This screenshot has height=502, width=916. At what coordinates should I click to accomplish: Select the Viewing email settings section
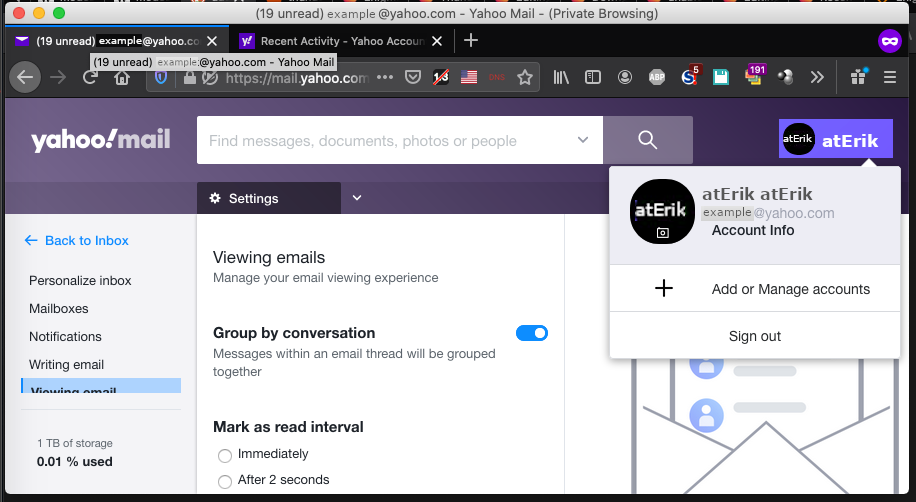(x=101, y=386)
